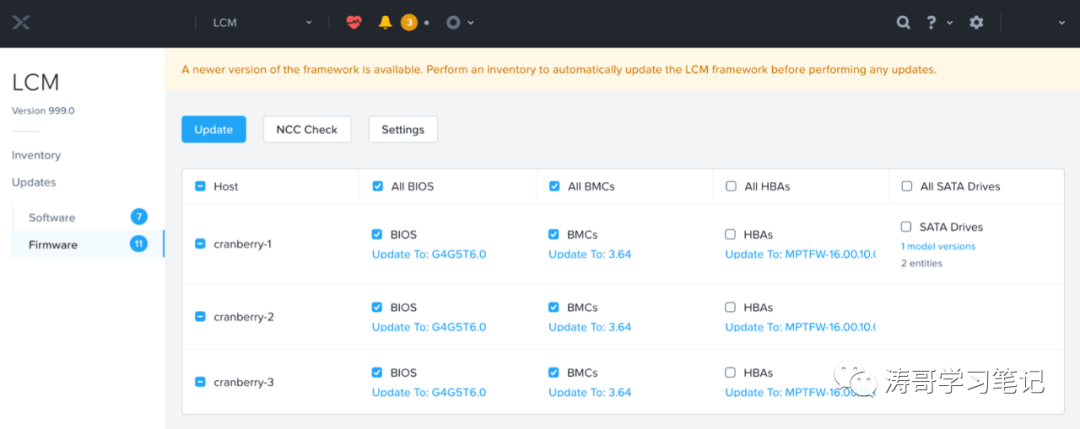The height and width of the screenshot is (429, 1080).
Task: Open the LCM page selector dropdown
Action: click(x=262, y=23)
